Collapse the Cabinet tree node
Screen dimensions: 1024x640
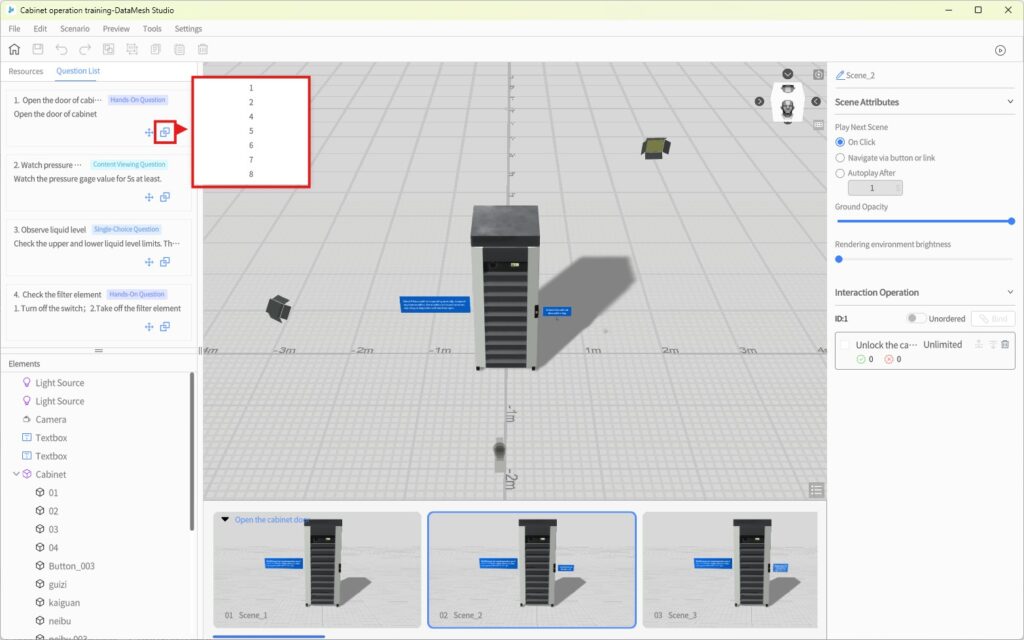[x=16, y=474]
